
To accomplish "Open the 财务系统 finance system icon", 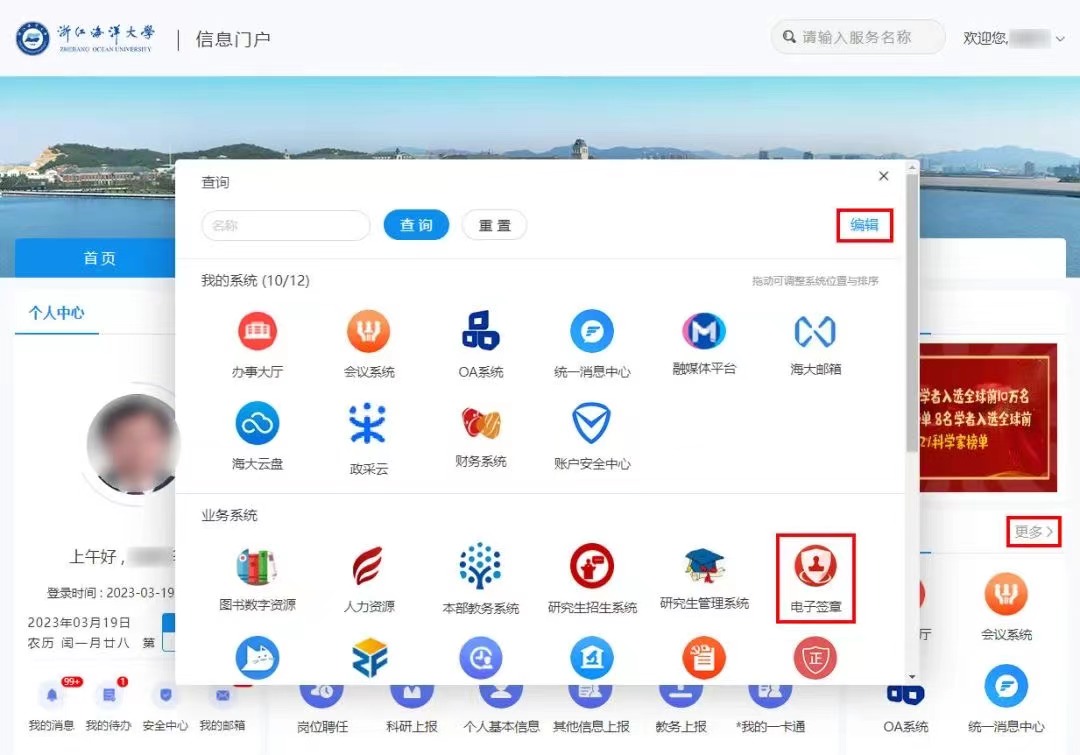I will pyautogui.click(x=480, y=432).
